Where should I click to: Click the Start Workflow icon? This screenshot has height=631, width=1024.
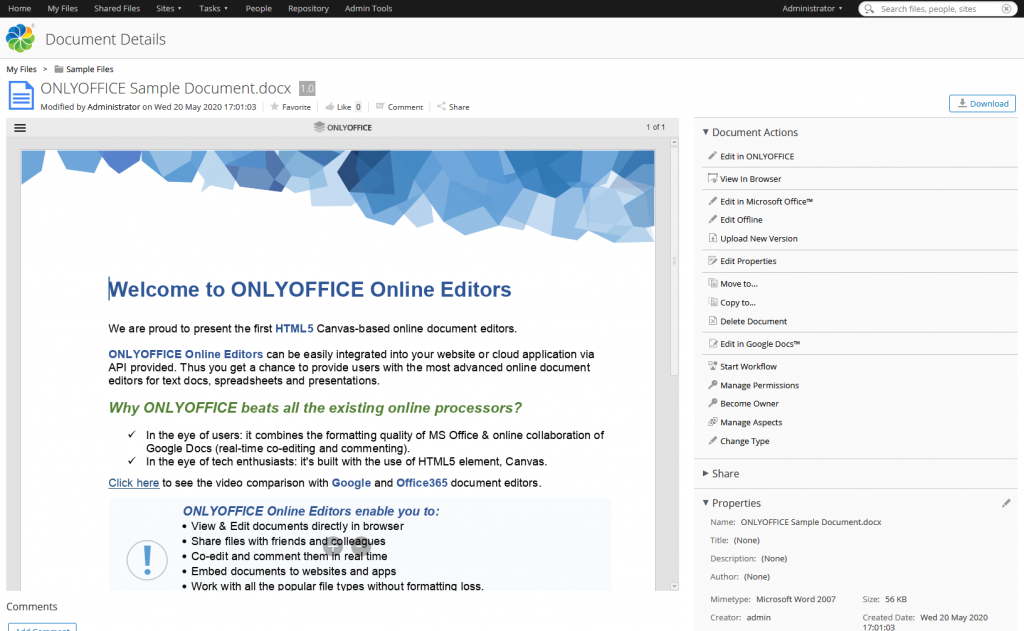tap(712, 366)
